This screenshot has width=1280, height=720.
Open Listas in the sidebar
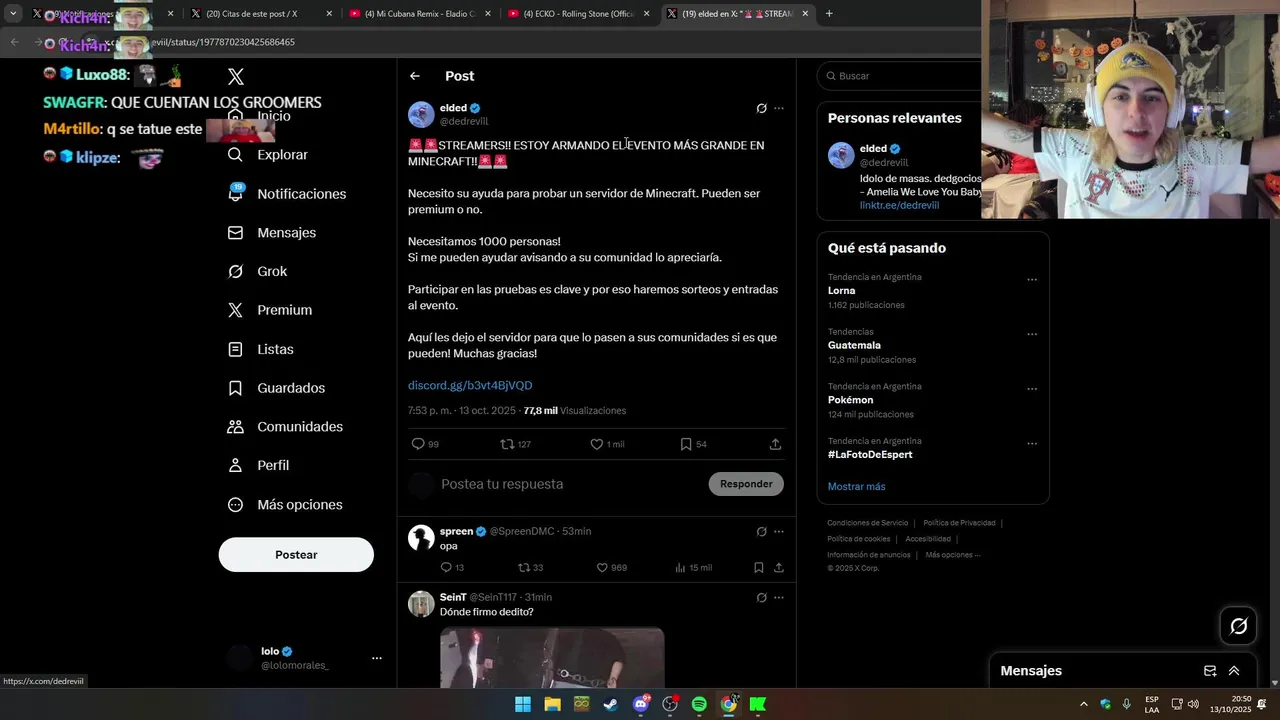click(x=261, y=349)
